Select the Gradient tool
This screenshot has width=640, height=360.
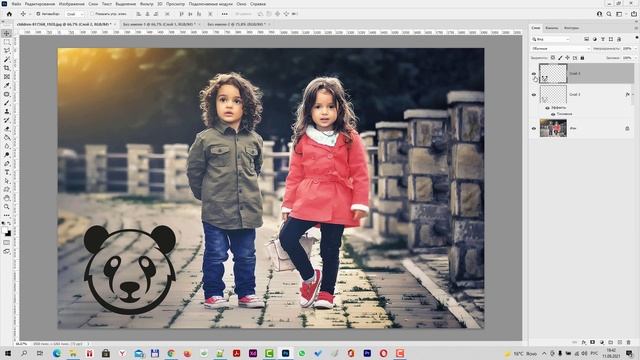[x=7, y=137]
